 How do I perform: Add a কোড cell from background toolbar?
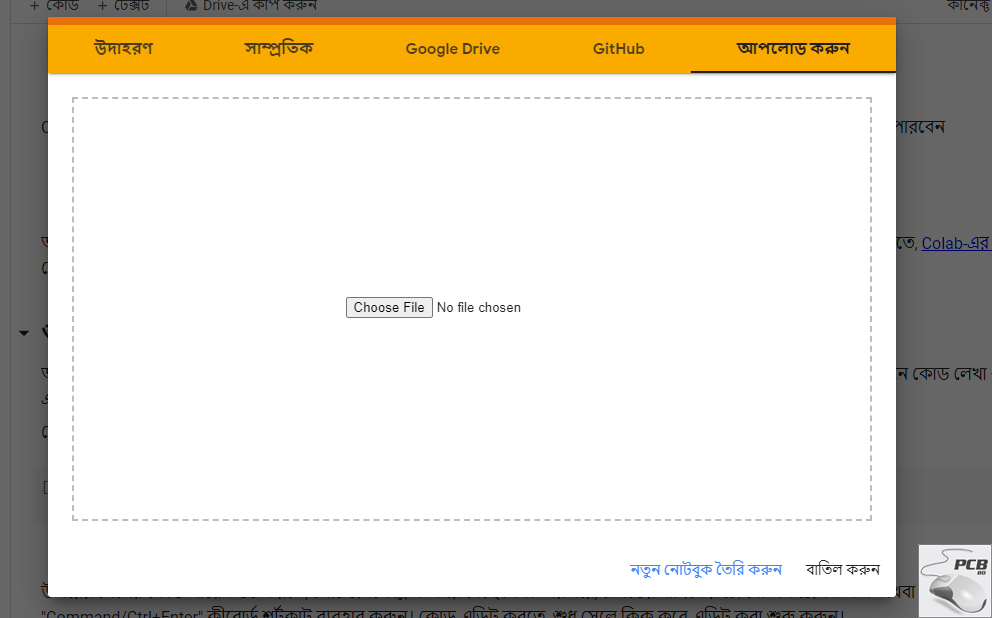(54, 6)
